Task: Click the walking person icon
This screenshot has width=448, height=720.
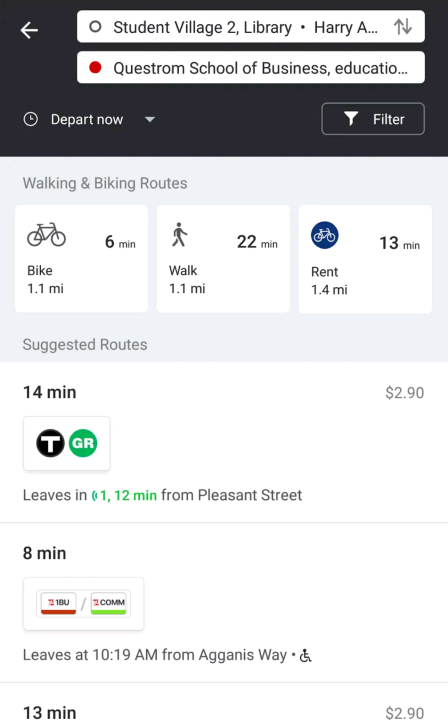Action: coord(179,234)
